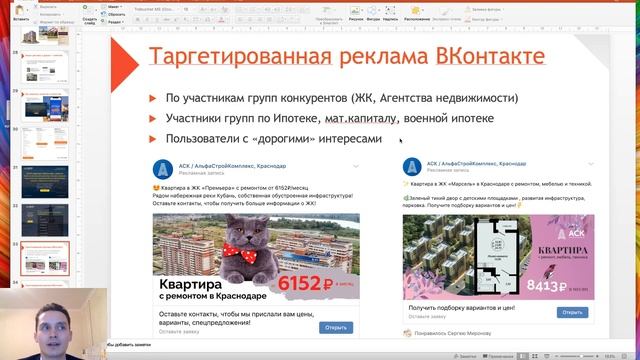Click the slide title Таргетированная реклама ВКонтакте
This screenshot has height=360, width=640.
pyautogui.click(x=347, y=56)
